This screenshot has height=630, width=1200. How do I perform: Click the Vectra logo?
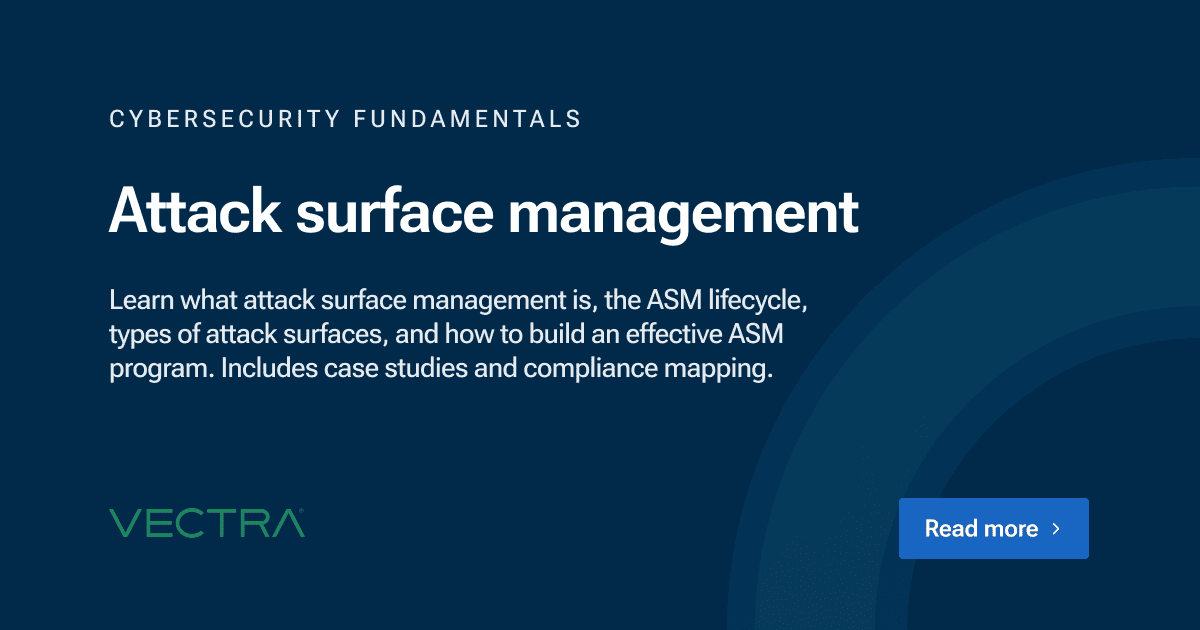tap(207, 523)
